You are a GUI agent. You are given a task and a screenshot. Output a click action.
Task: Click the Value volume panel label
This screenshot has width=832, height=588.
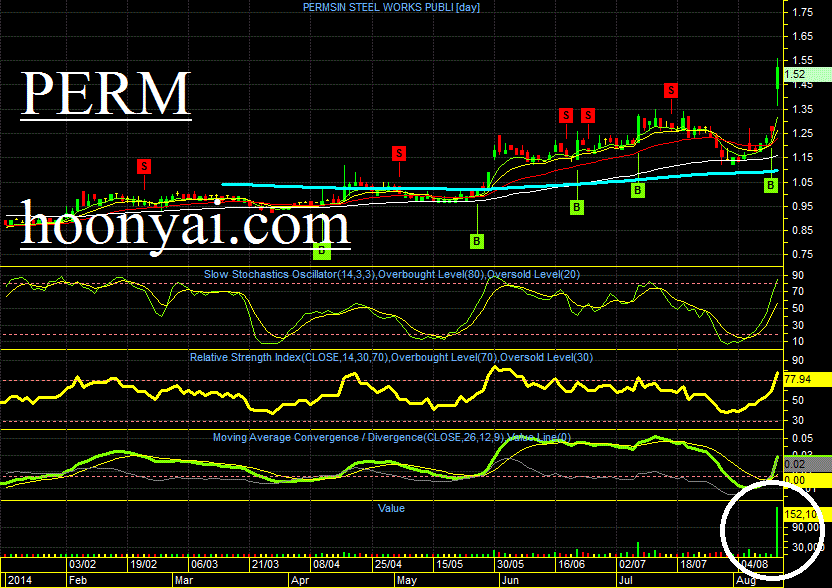(391, 508)
